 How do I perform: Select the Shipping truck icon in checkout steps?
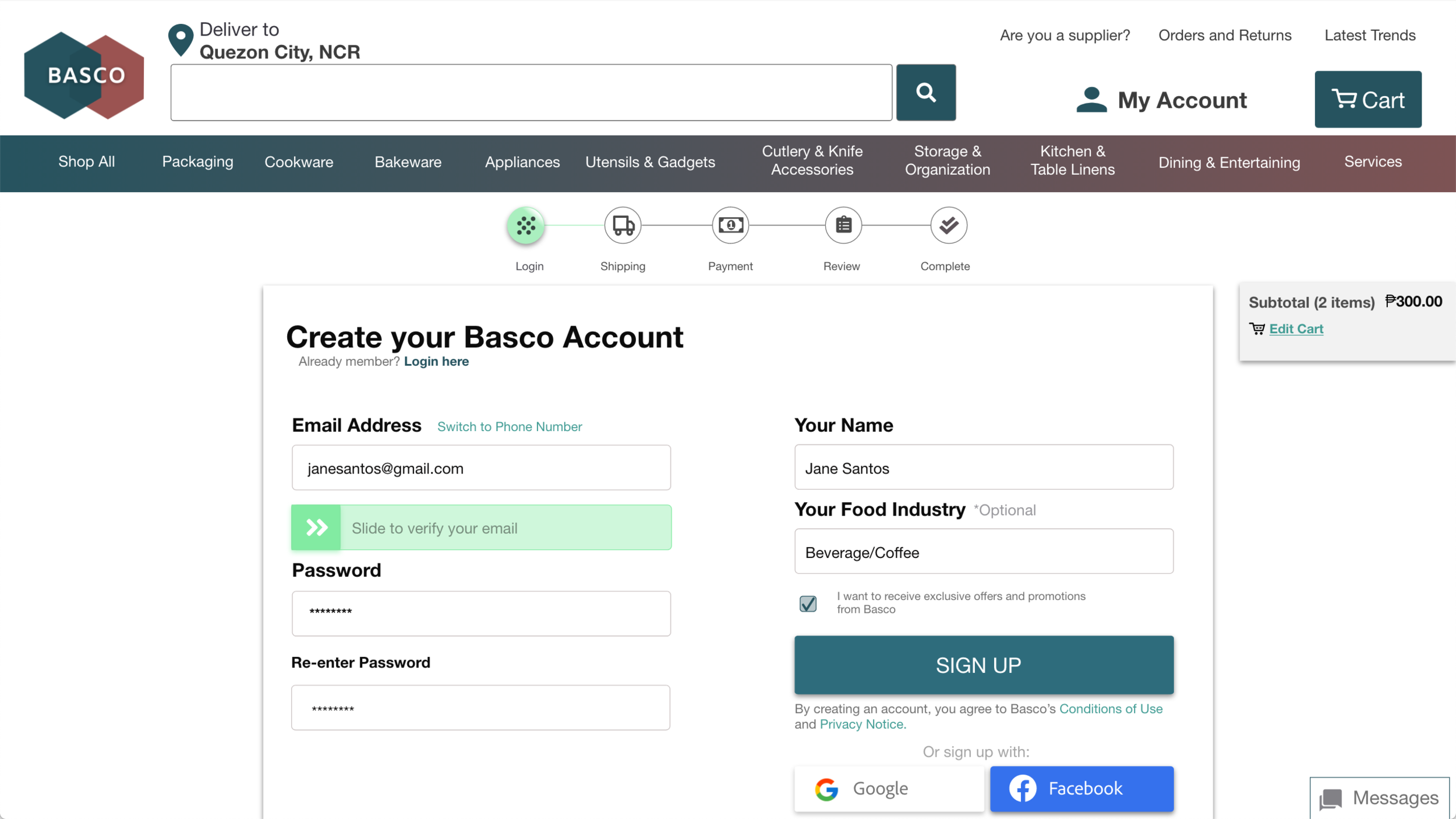tap(622, 225)
